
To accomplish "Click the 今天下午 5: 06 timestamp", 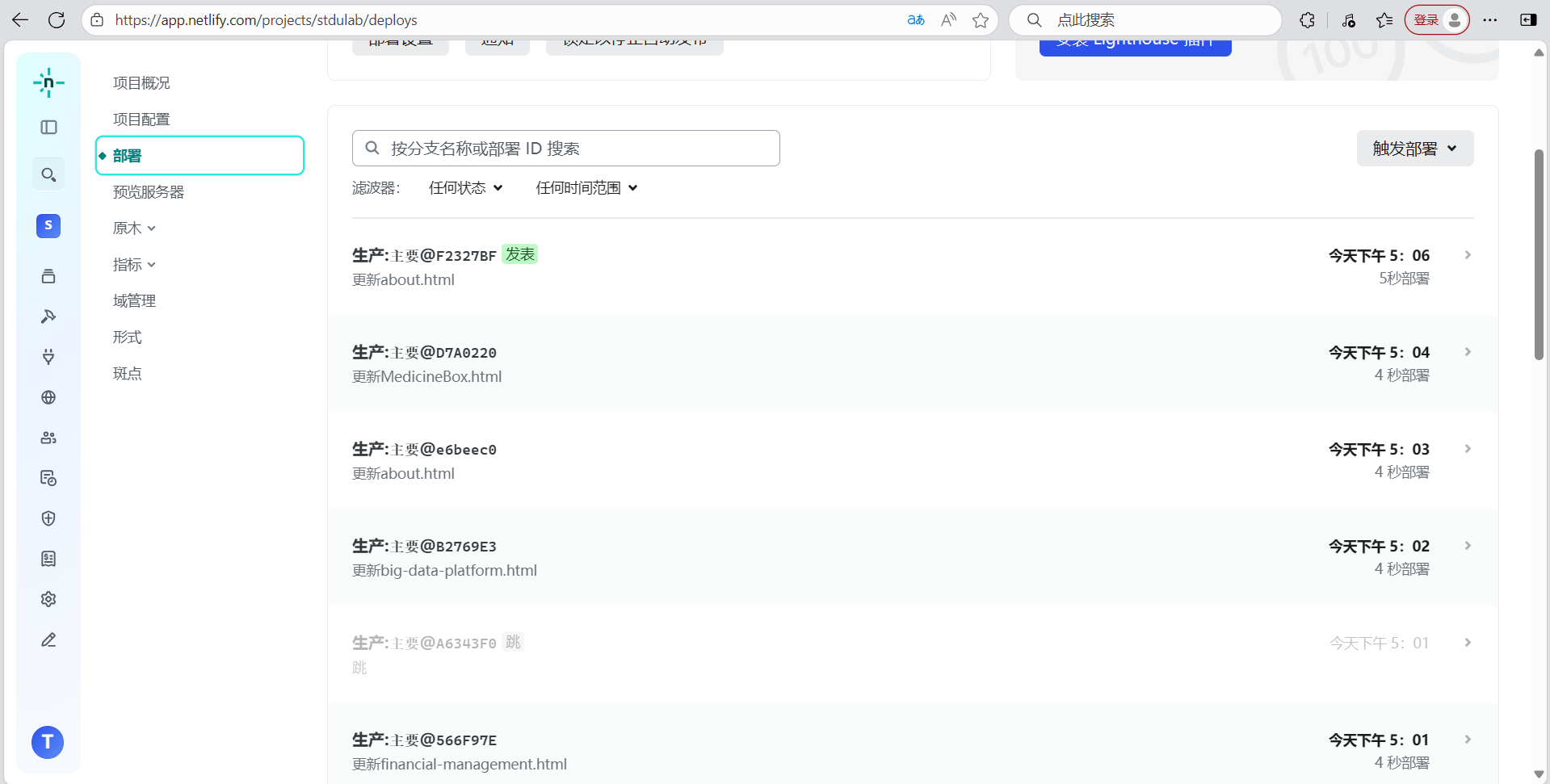I will click(1379, 256).
